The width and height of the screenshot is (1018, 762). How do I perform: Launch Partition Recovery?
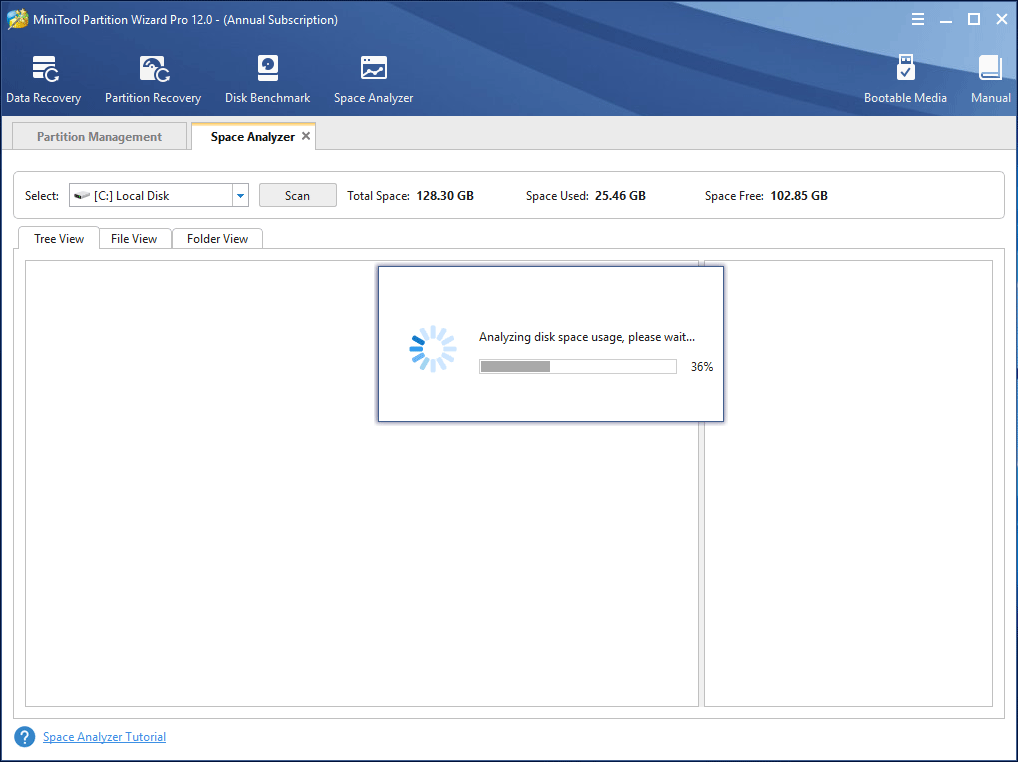coord(153,79)
